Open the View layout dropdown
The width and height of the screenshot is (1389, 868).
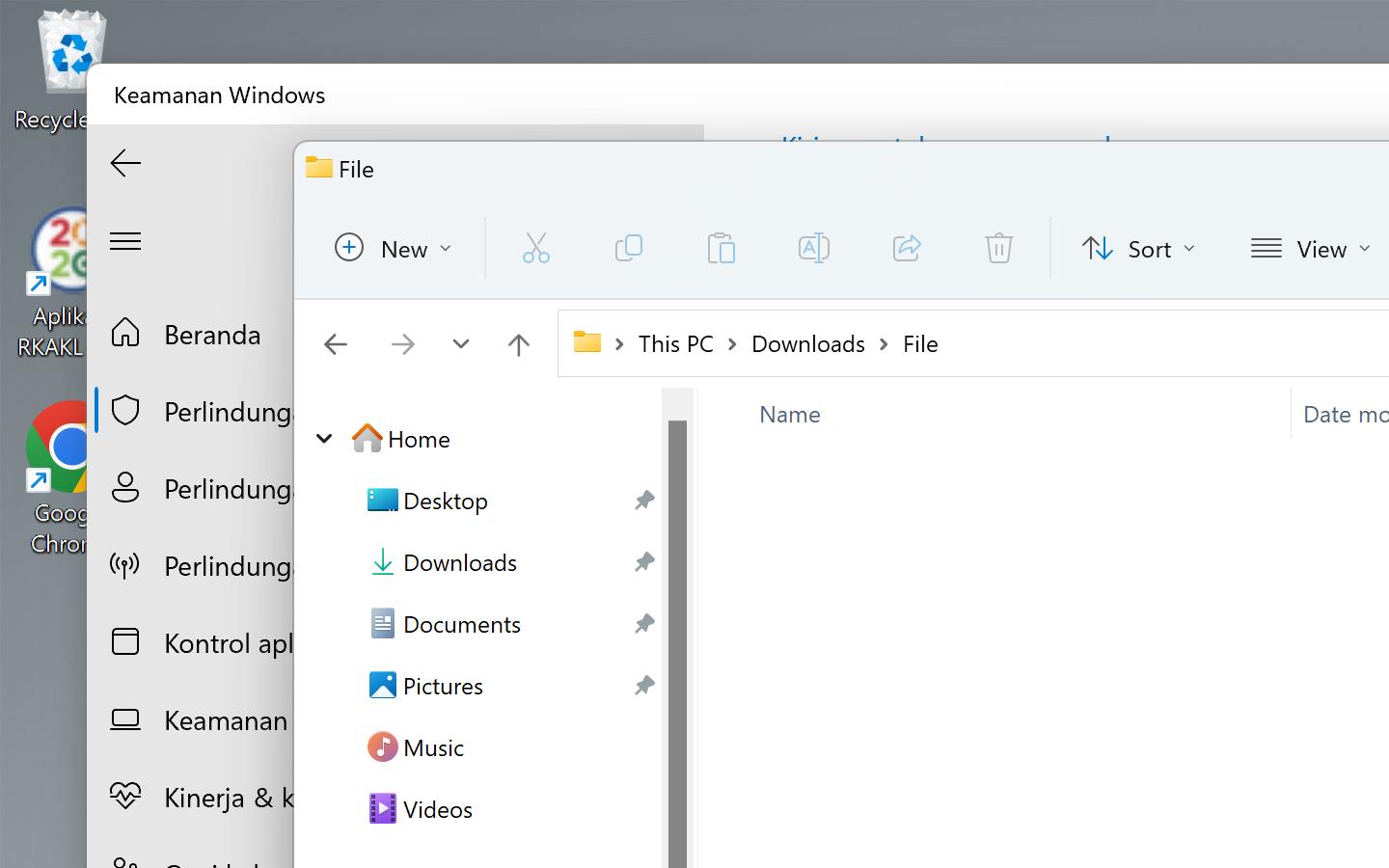[x=1310, y=249]
